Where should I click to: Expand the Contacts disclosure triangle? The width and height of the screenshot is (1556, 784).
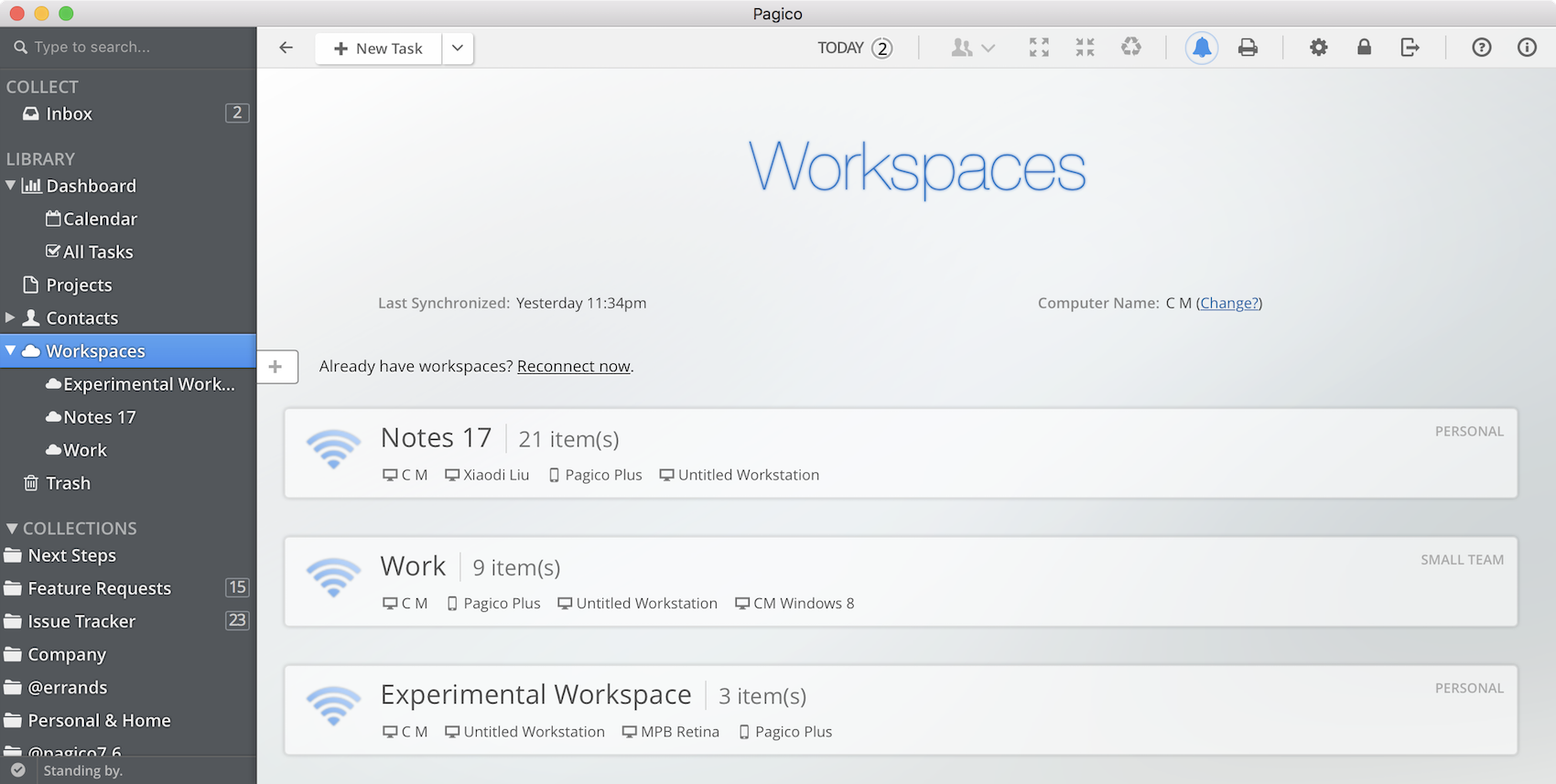coord(10,317)
